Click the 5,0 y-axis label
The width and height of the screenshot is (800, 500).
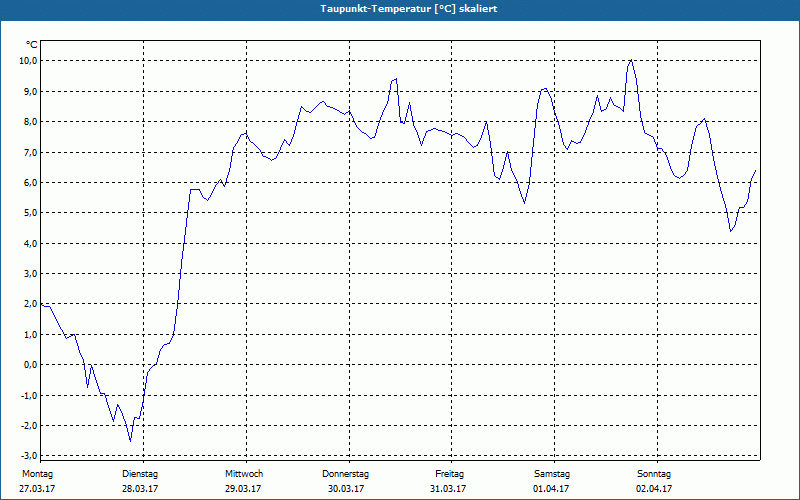30,213
